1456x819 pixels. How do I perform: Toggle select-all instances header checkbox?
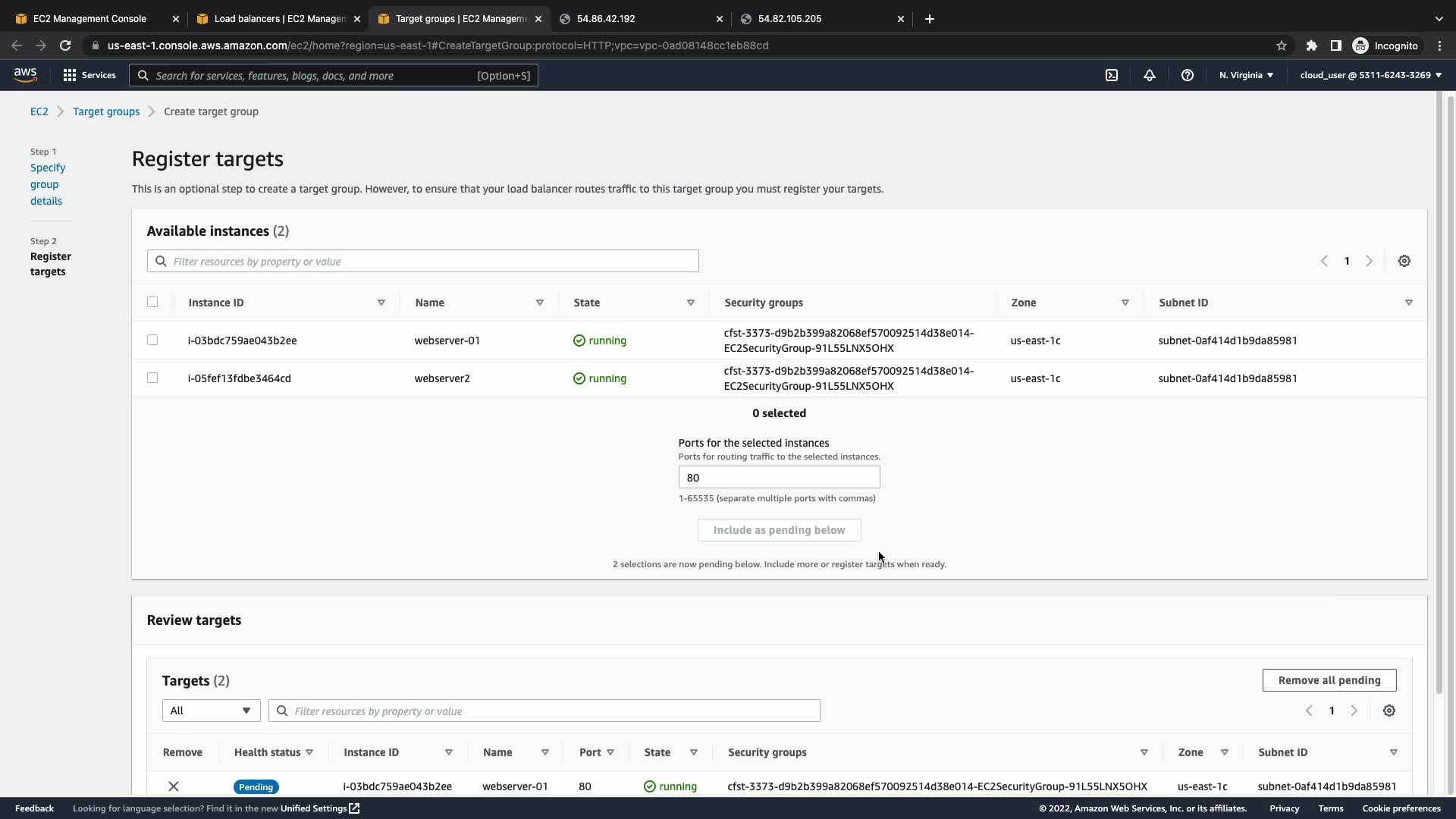point(152,302)
